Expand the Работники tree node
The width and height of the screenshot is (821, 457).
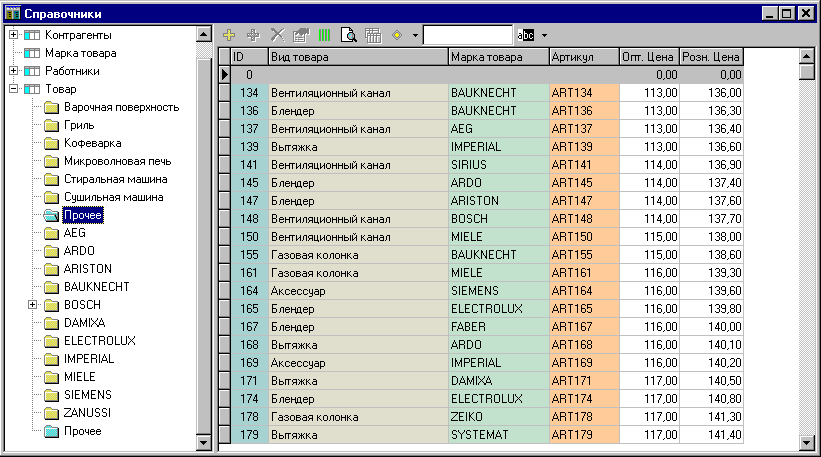14,71
